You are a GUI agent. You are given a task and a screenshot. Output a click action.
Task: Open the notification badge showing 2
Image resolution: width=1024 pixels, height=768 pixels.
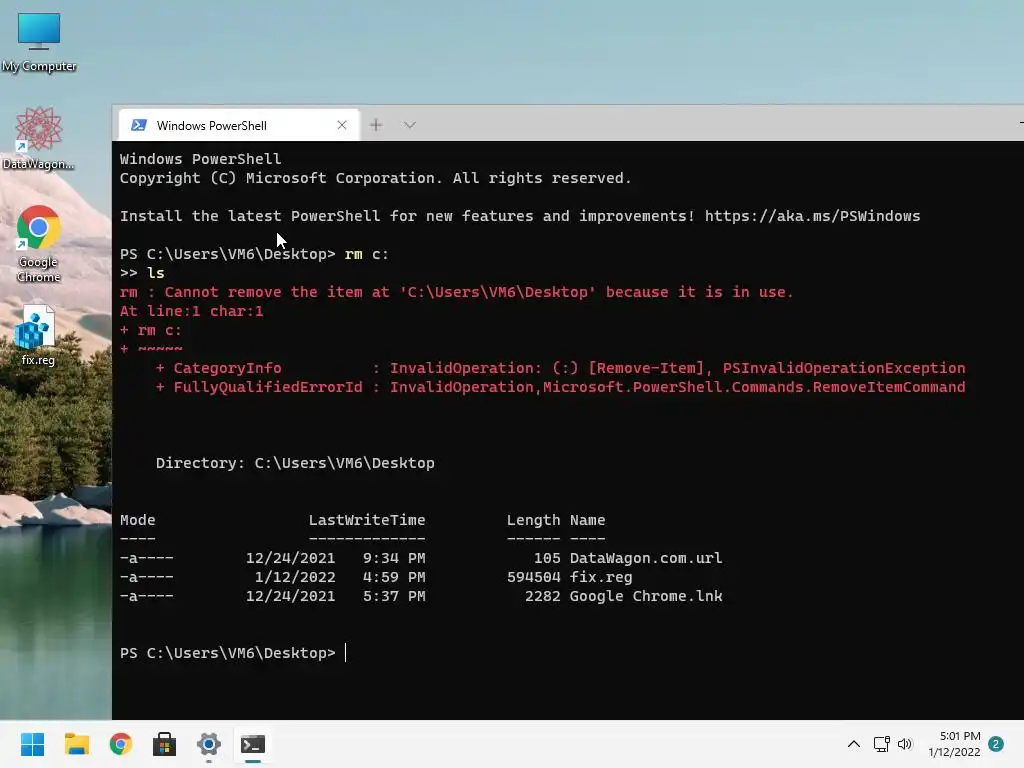[x=996, y=744]
